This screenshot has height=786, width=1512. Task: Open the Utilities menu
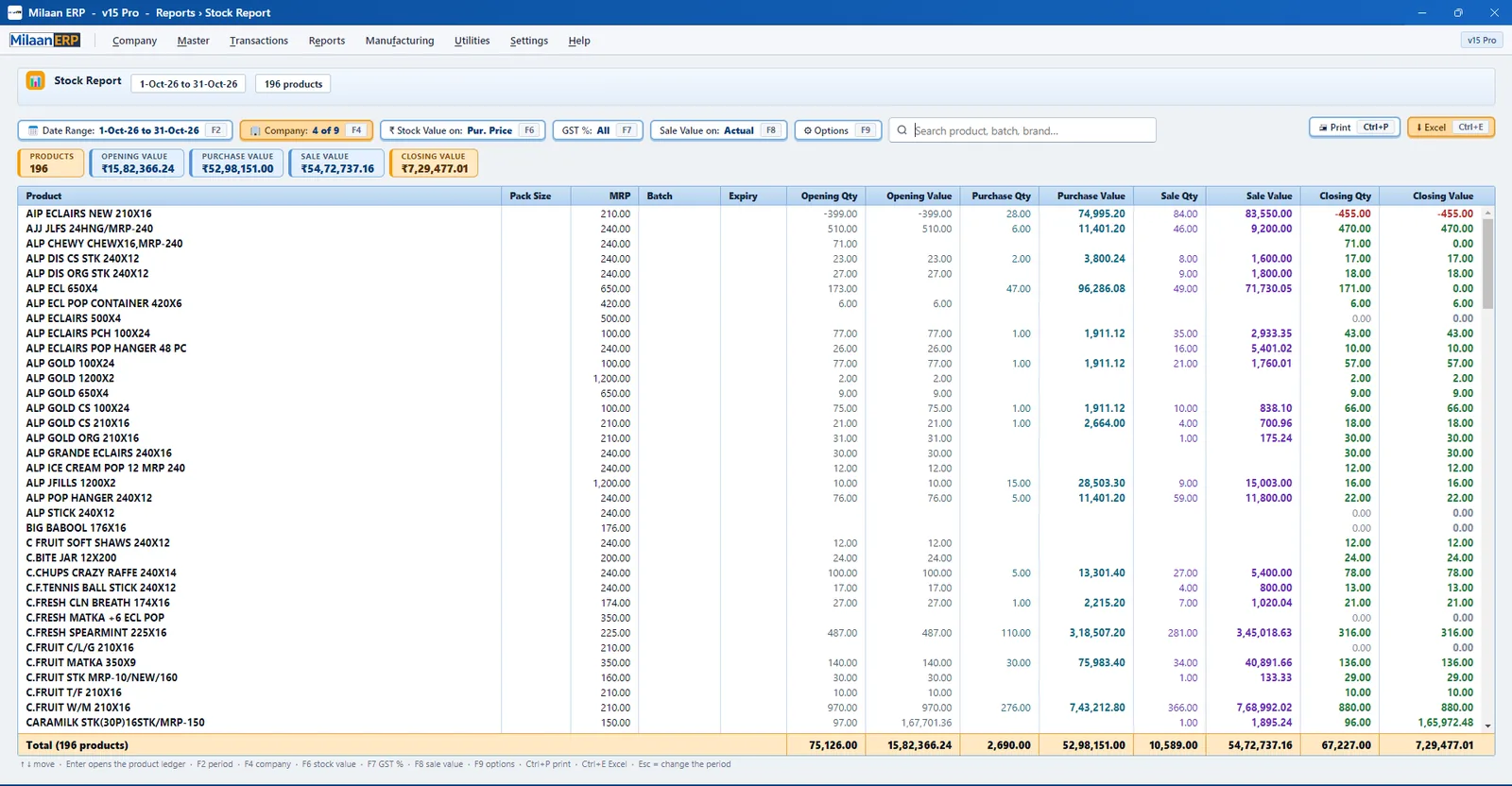(x=472, y=41)
